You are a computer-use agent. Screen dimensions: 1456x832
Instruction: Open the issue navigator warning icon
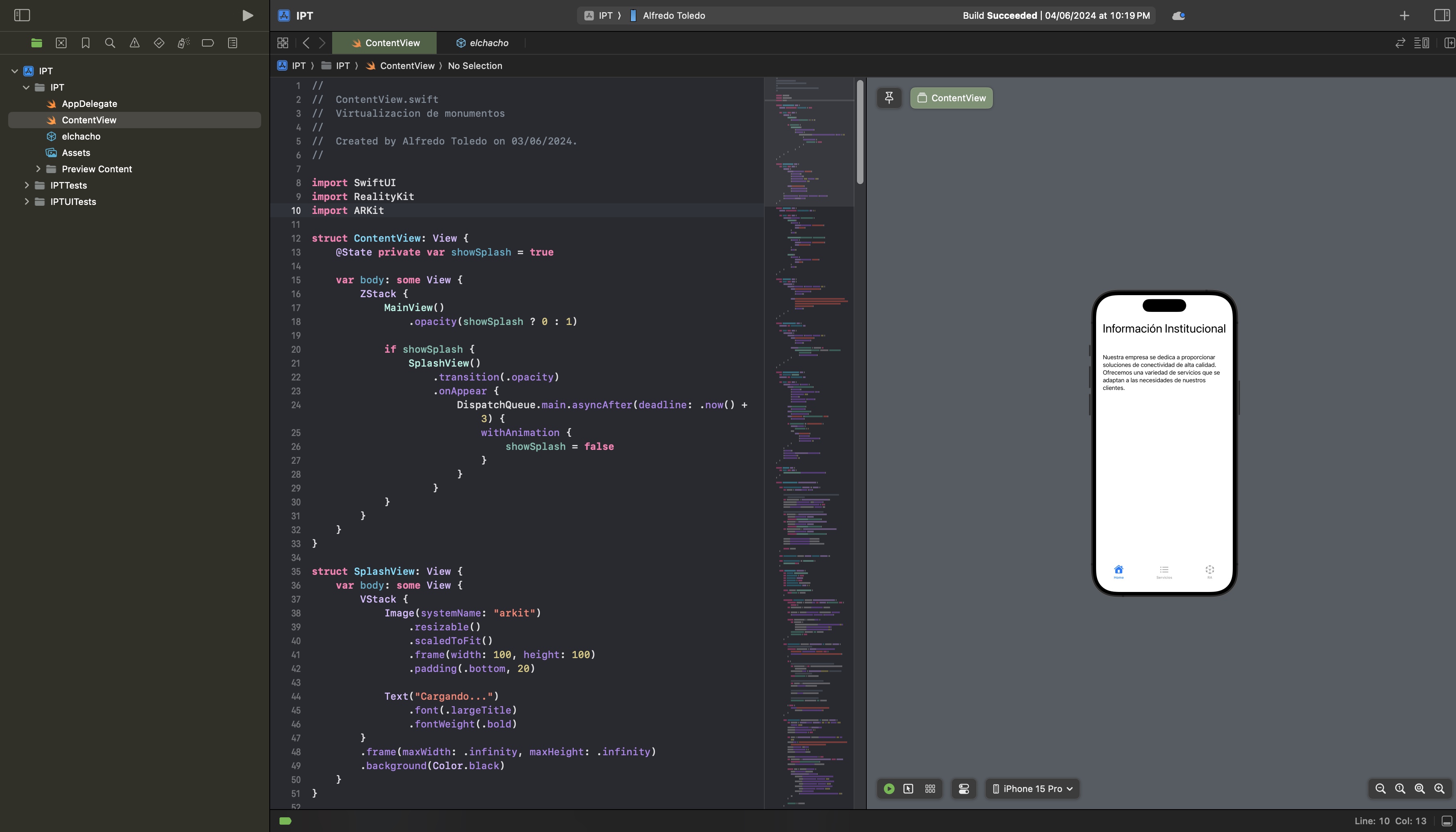pyautogui.click(x=135, y=43)
